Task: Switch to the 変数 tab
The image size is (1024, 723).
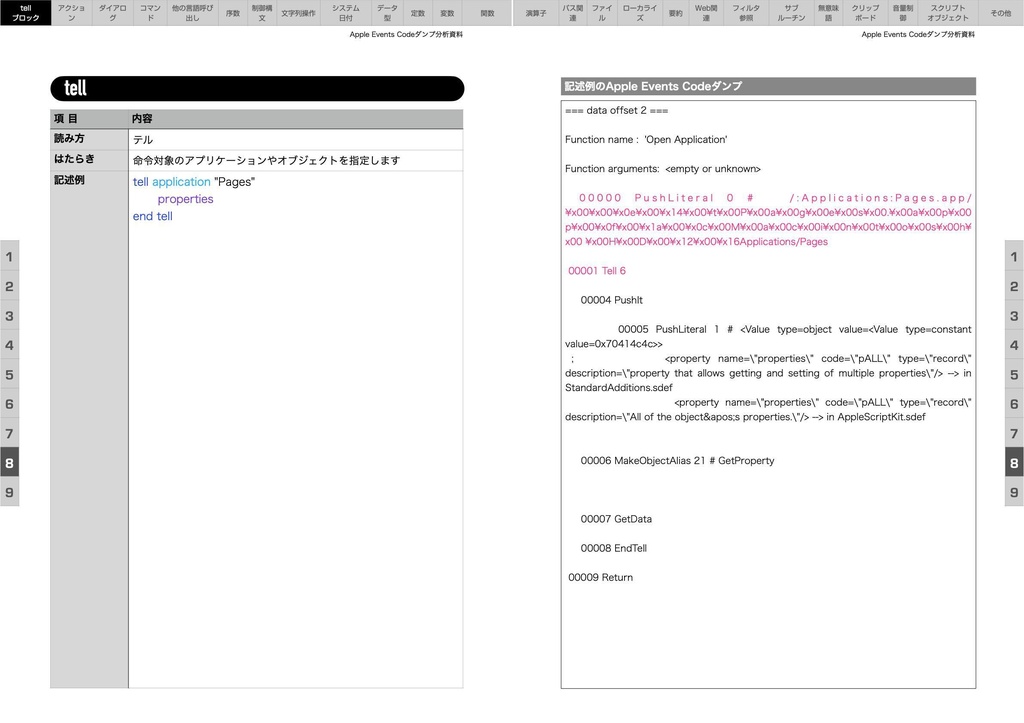Action: tap(447, 11)
